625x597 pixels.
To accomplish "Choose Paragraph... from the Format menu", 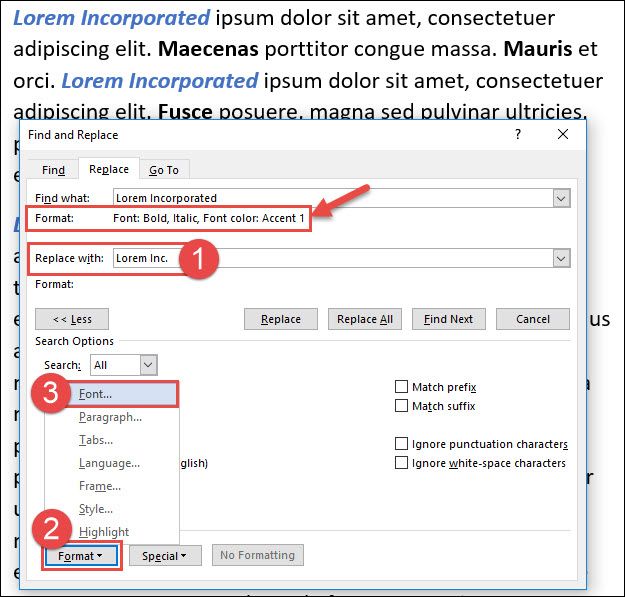I will coord(112,417).
